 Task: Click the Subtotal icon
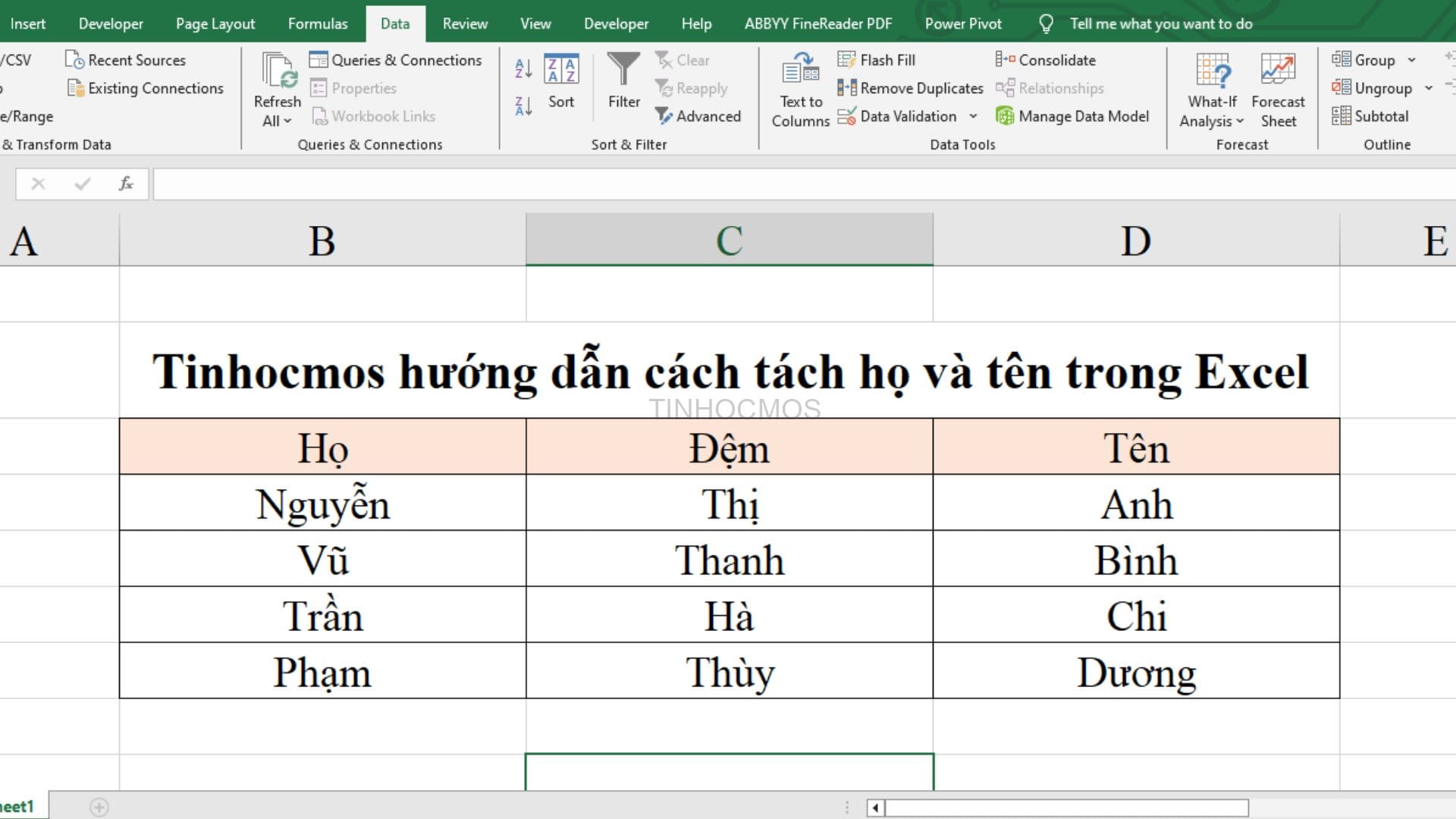click(1341, 116)
